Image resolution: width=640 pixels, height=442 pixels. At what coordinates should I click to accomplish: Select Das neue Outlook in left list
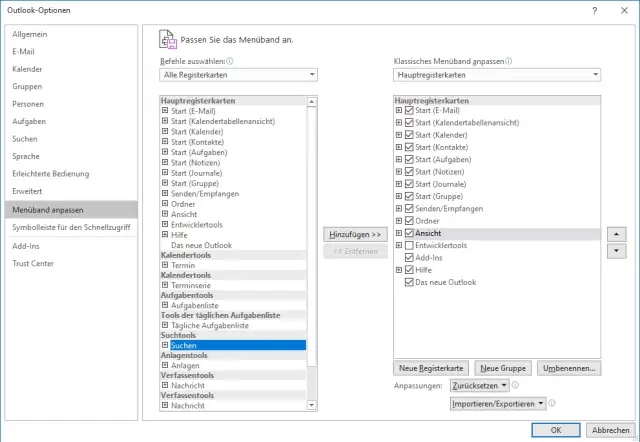(x=201, y=245)
